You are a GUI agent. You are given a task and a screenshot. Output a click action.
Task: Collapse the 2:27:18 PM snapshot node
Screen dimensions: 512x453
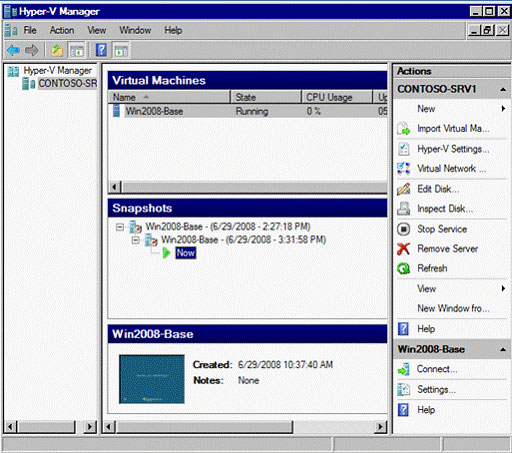[x=120, y=227]
